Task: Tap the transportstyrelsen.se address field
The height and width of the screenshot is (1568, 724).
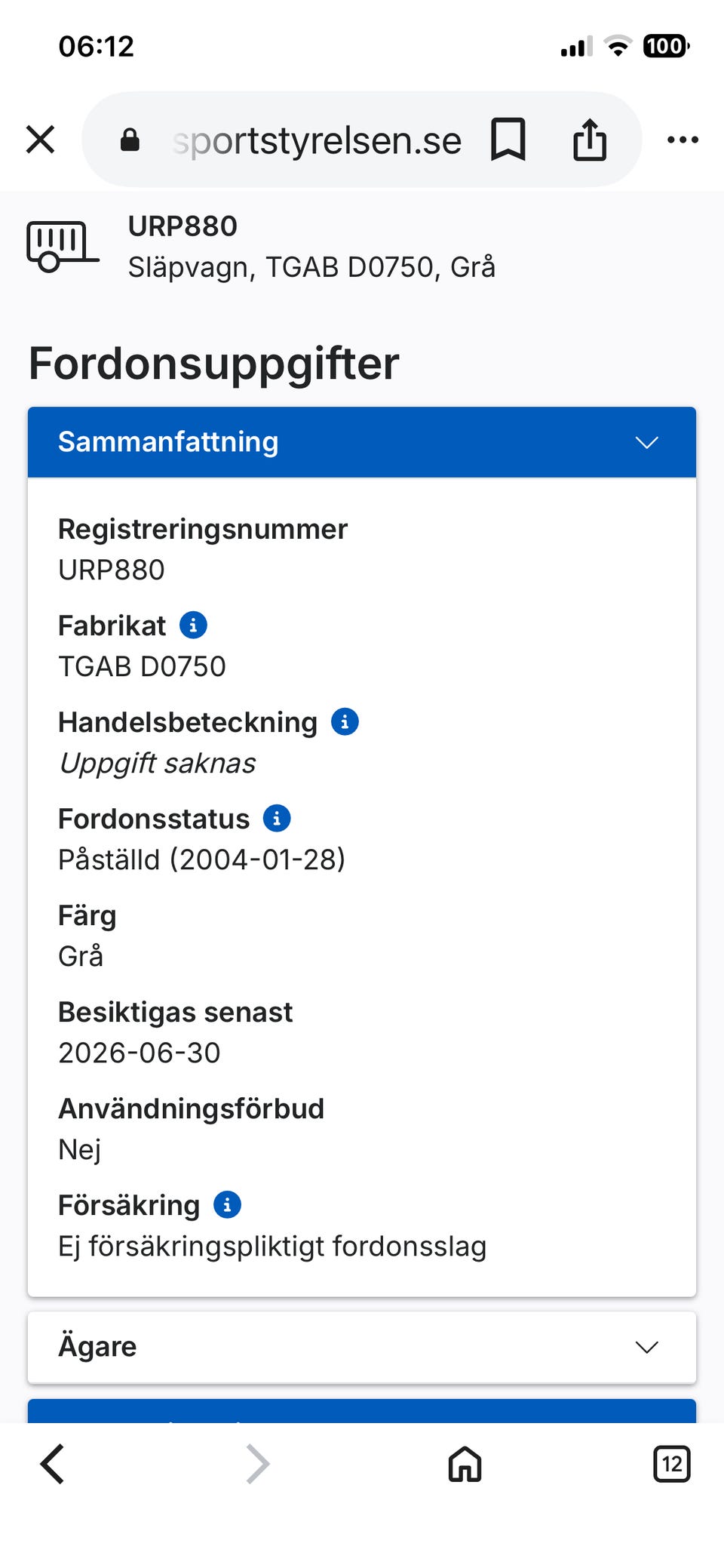Action: click(317, 140)
